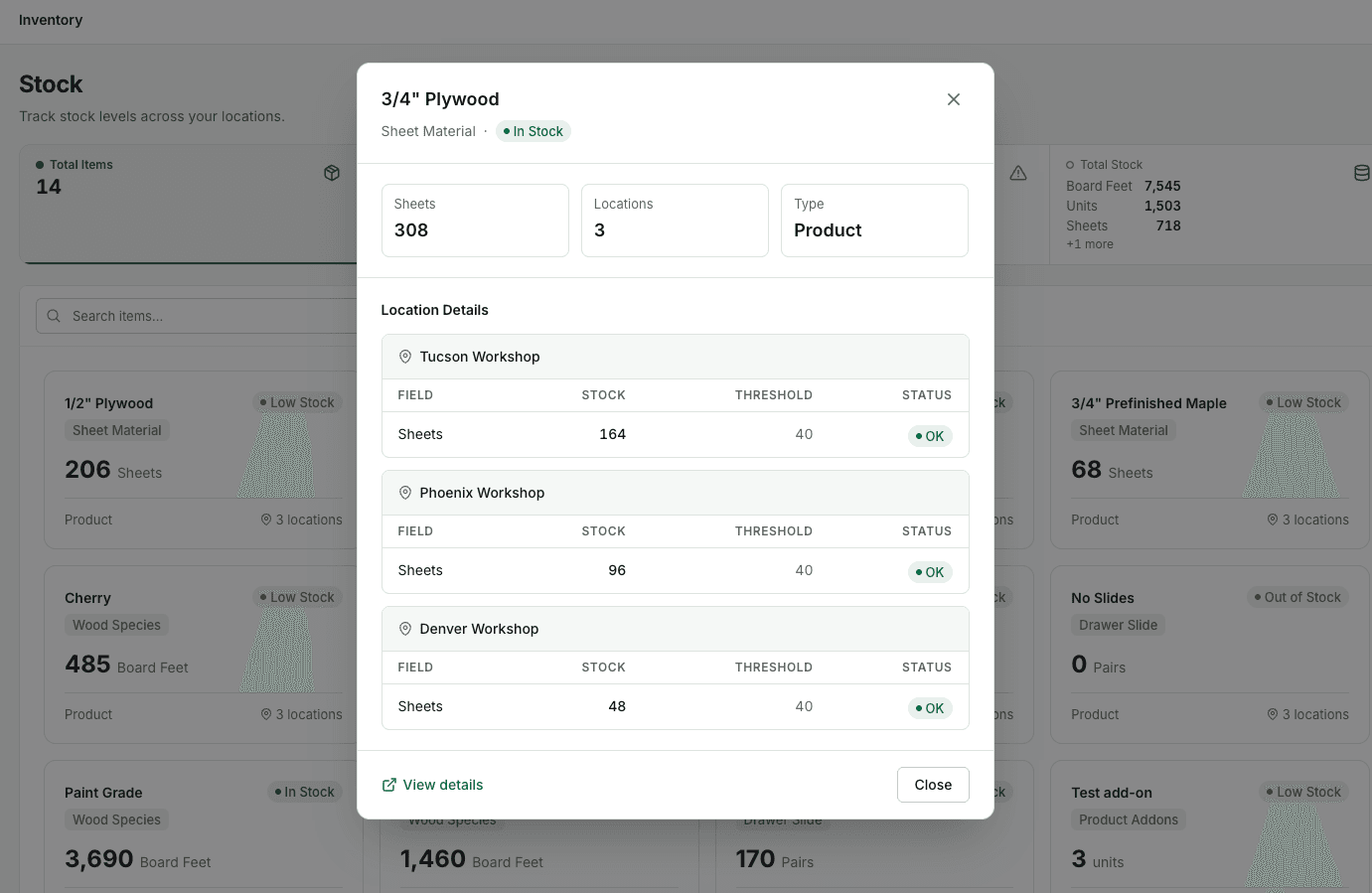Click the external link icon beside View details
The width and height of the screenshot is (1372, 893).
[x=389, y=785]
